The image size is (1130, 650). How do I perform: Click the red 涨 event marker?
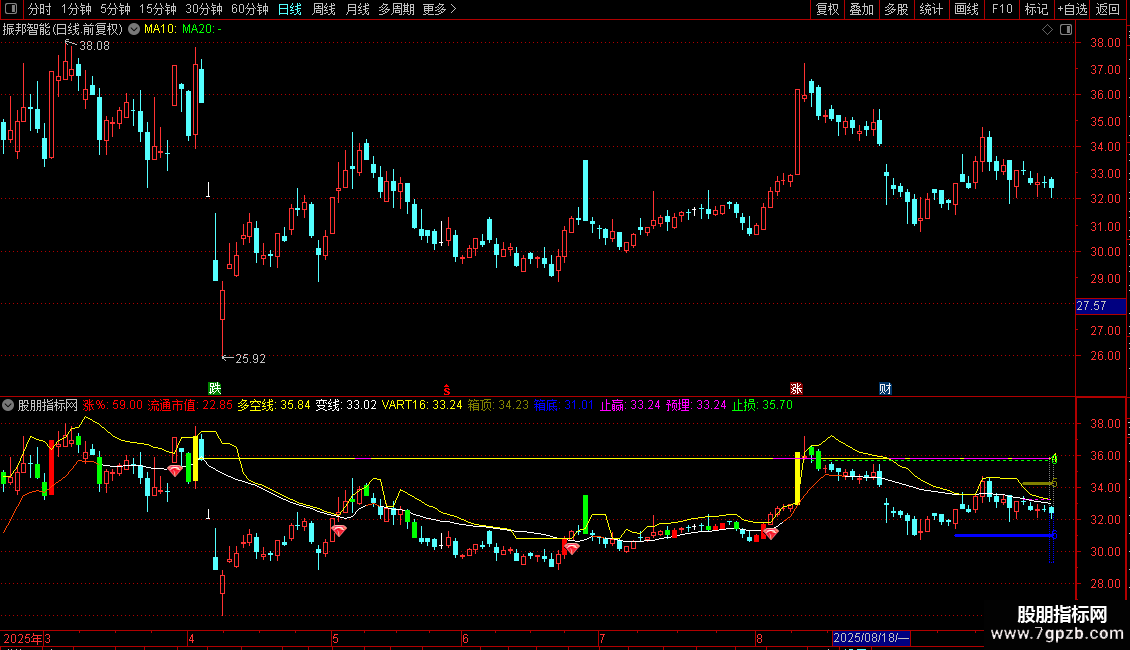(x=796, y=388)
